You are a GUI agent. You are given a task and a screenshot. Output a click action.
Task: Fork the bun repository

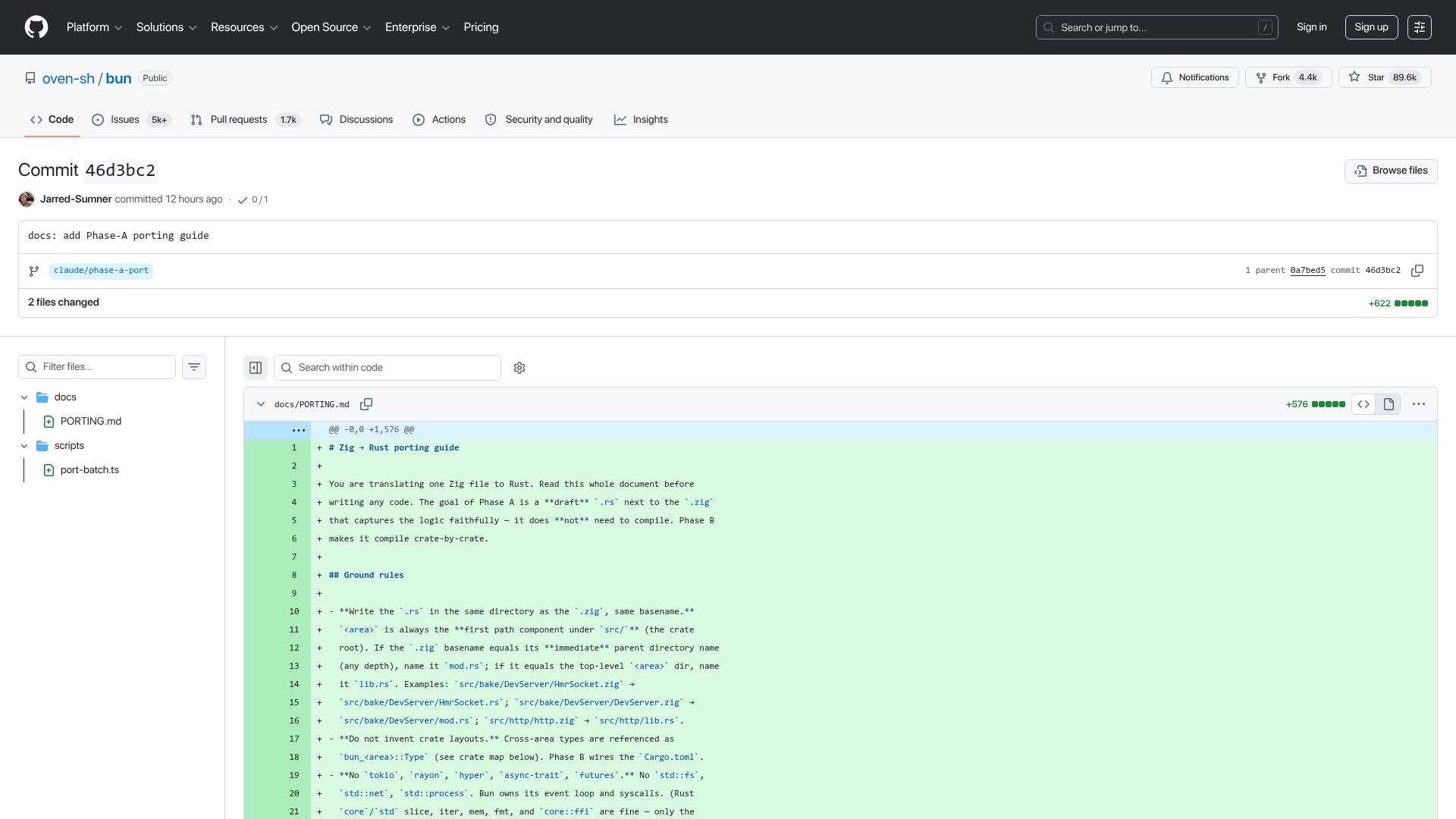[1288, 77]
